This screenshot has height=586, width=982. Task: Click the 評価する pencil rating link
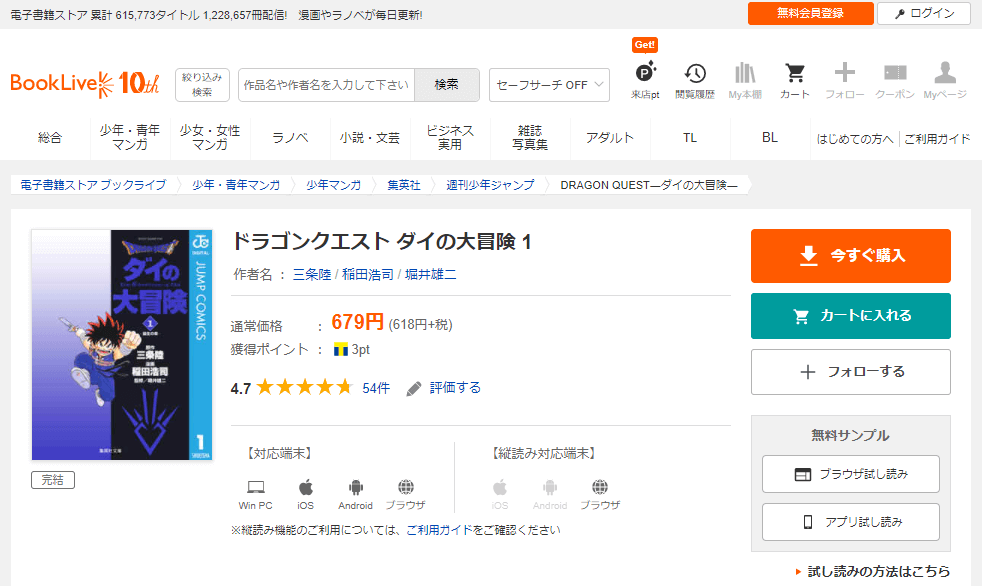(444, 388)
